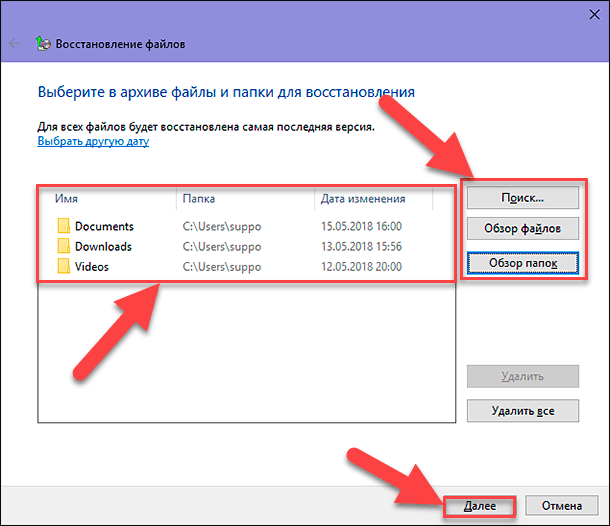Close the file restore window

[x=594, y=15]
